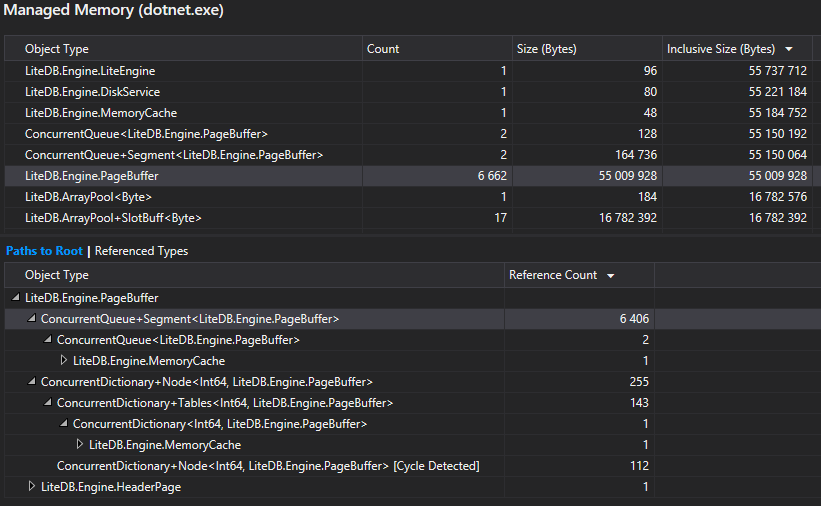Click inclusive size value 16 782 576
This screenshot has width=821, height=506.
click(x=778, y=197)
